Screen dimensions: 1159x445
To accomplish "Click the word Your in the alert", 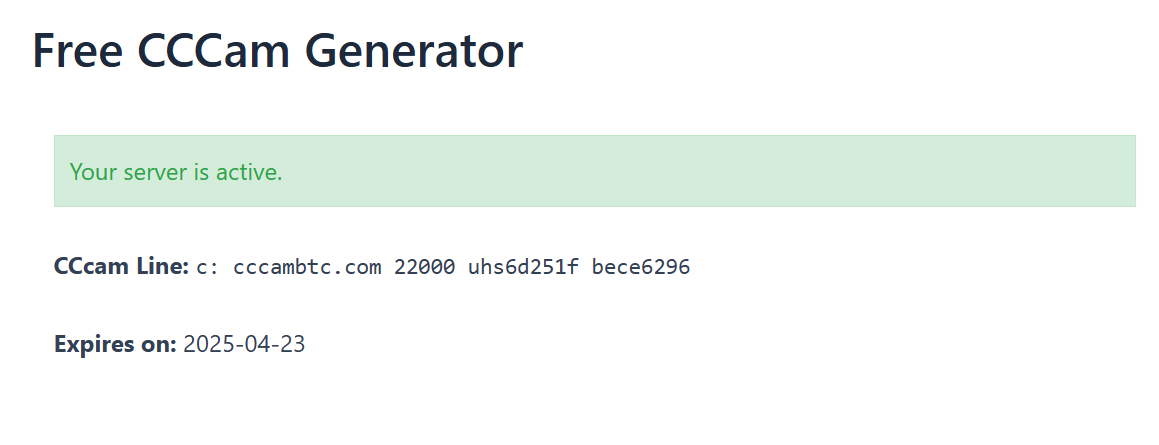I will tap(94, 172).
